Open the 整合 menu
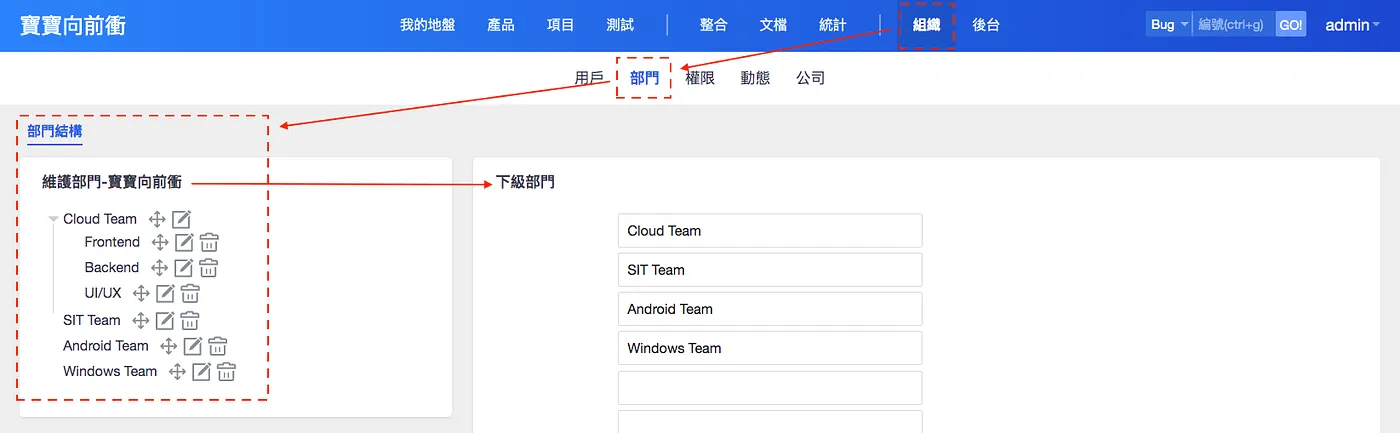Screen dimensions: 1400x433 point(713,25)
